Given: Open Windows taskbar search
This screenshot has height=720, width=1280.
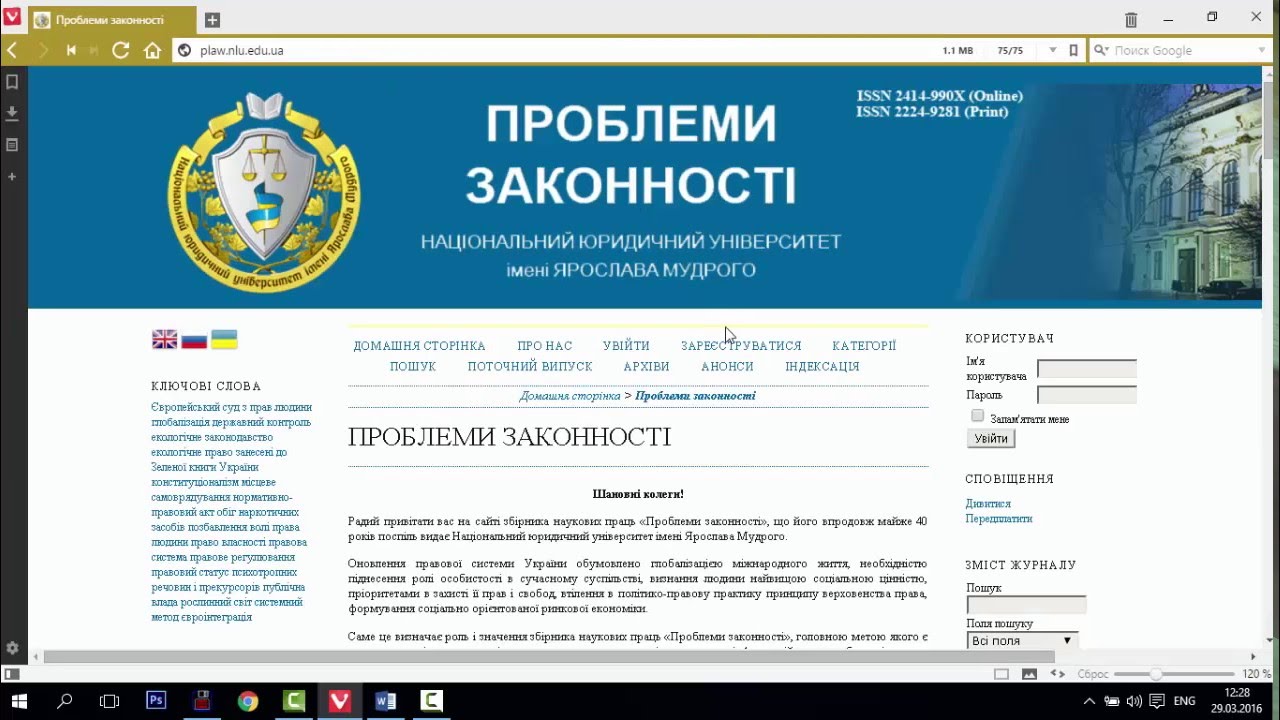Looking at the screenshot, I should point(65,701).
